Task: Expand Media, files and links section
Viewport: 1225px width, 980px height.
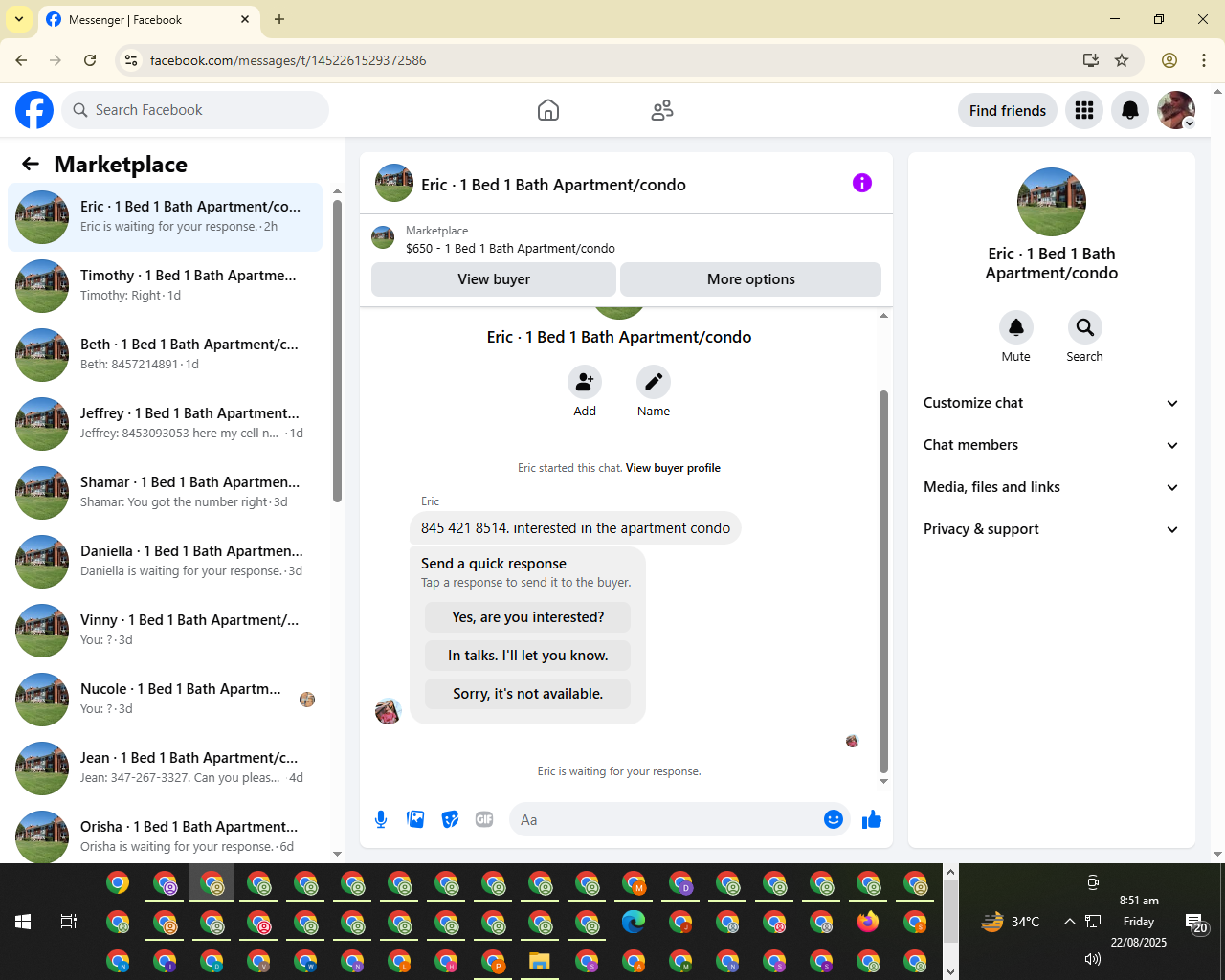Action: (1052, 487)
